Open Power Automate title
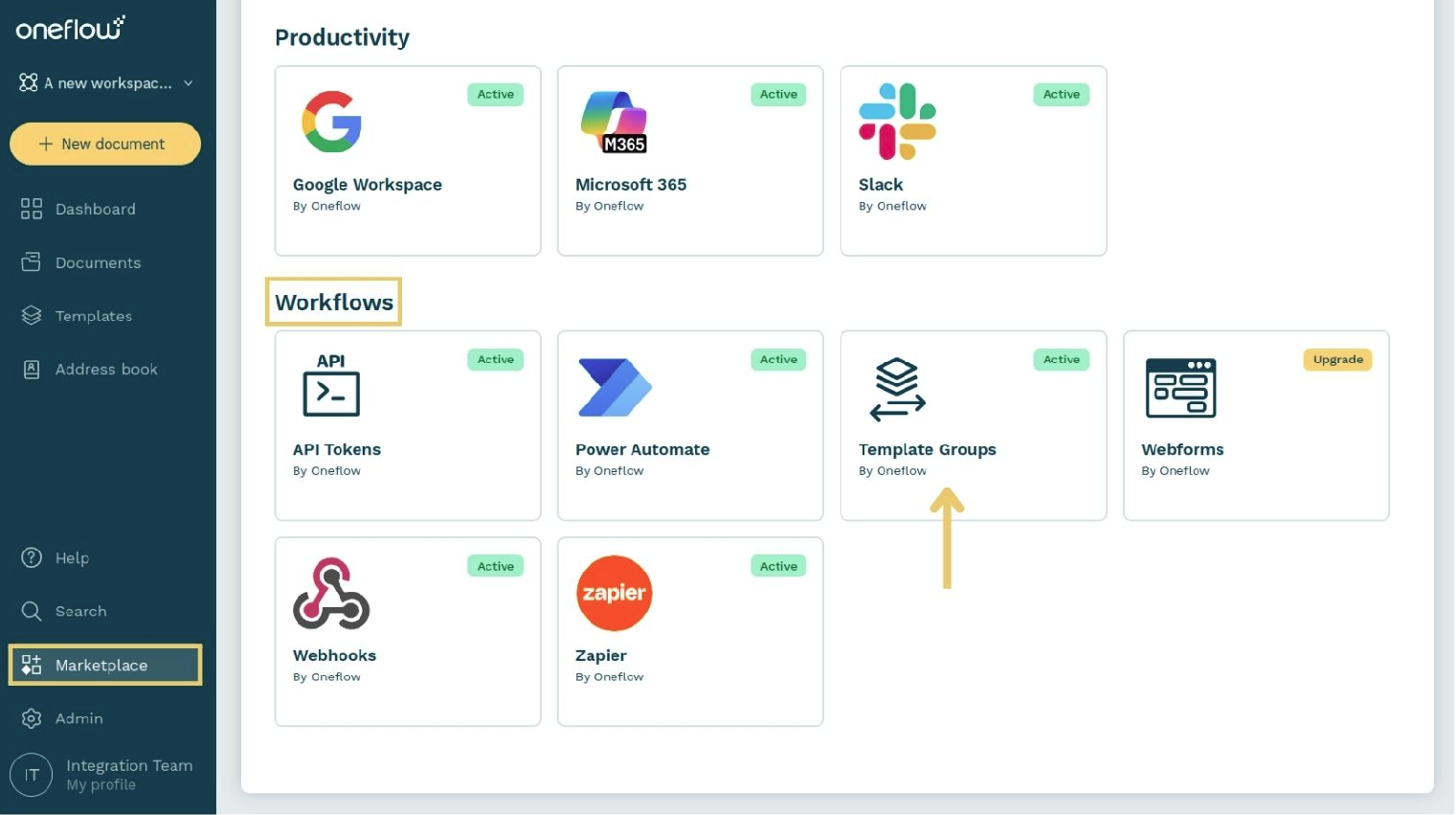The height and width of the screenshot is (815, 1456). [x=642, y=449]
